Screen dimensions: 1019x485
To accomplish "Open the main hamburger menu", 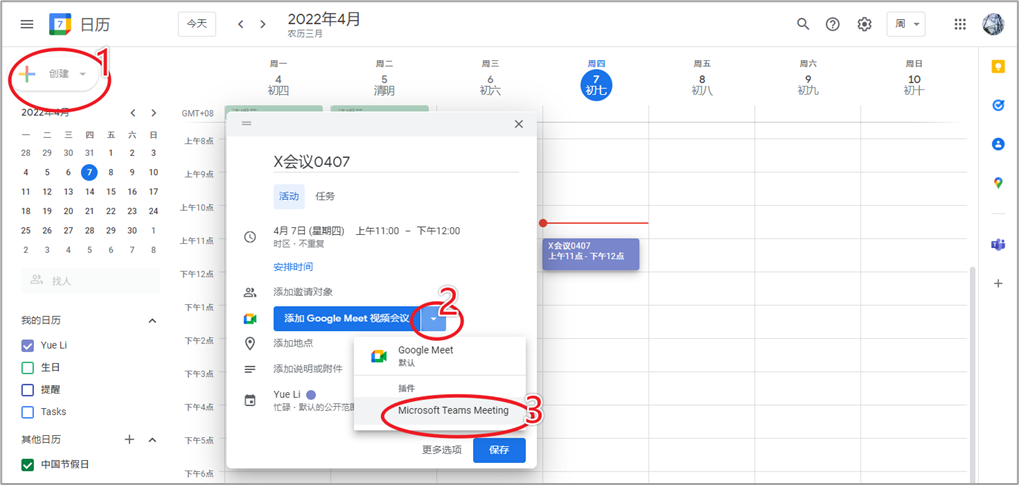I will click(x=27, y=24).
